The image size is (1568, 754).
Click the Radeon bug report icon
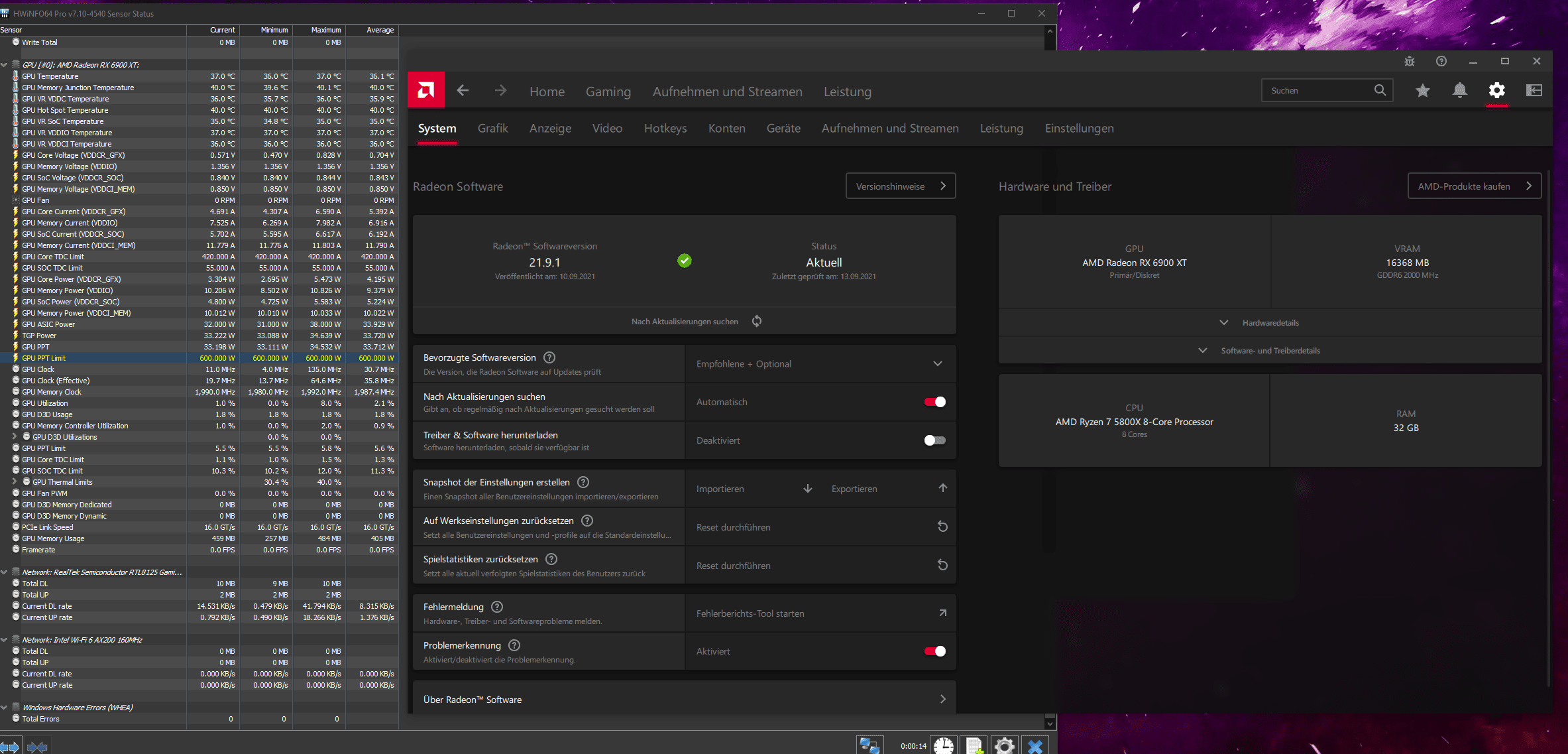coord(1410,61)
